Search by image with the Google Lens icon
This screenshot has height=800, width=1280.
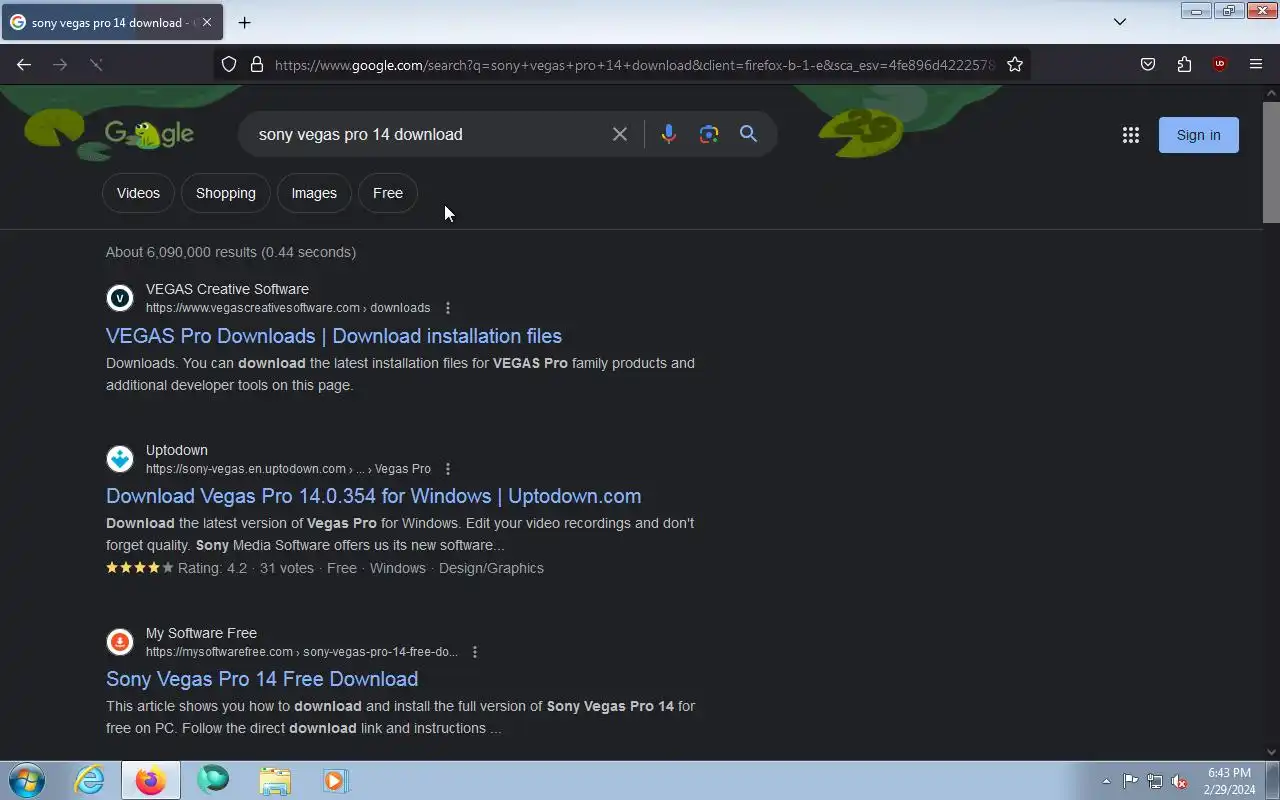tap(709, 134)
